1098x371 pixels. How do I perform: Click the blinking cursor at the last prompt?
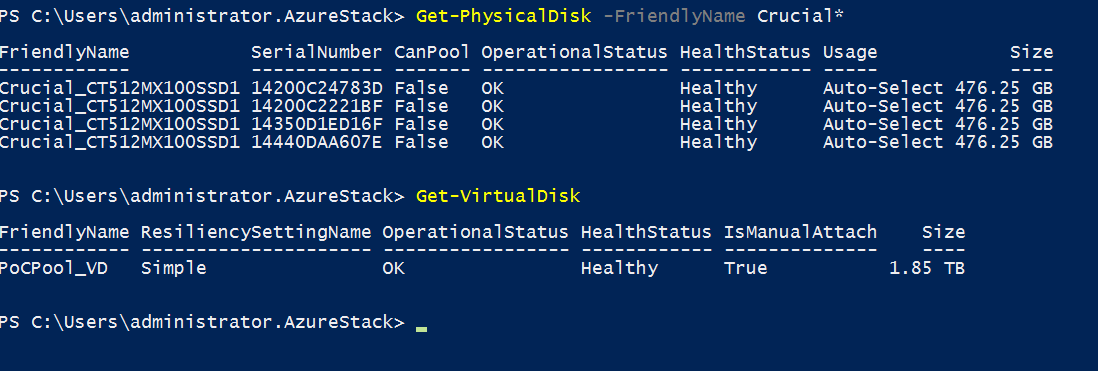click(x=421, y=328)
